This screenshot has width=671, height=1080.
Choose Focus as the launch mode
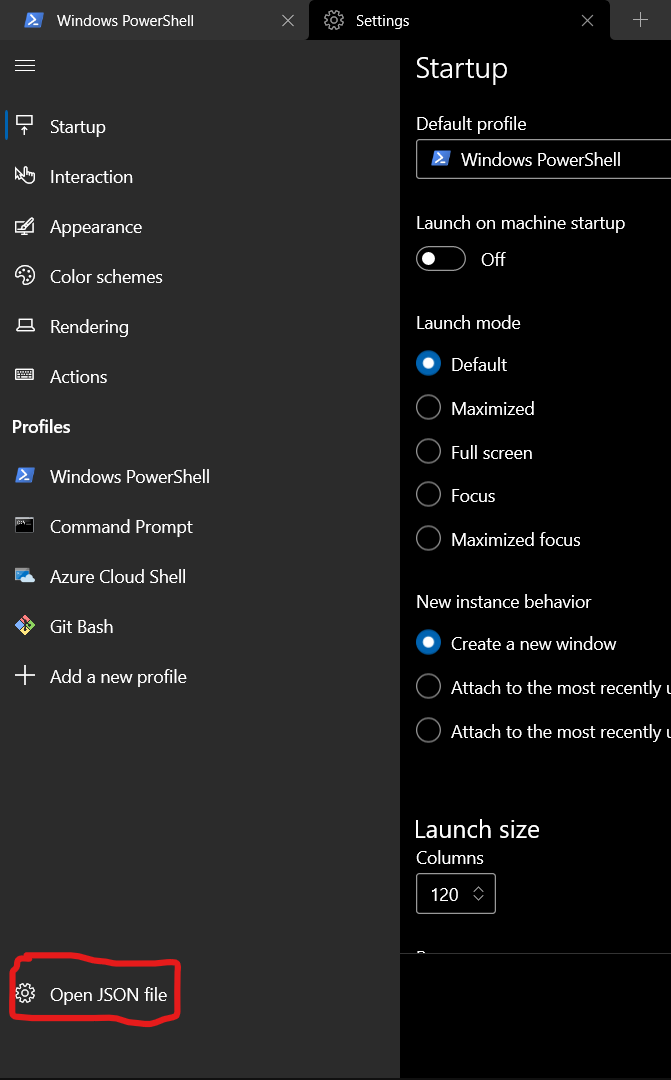tap(428, 495)
